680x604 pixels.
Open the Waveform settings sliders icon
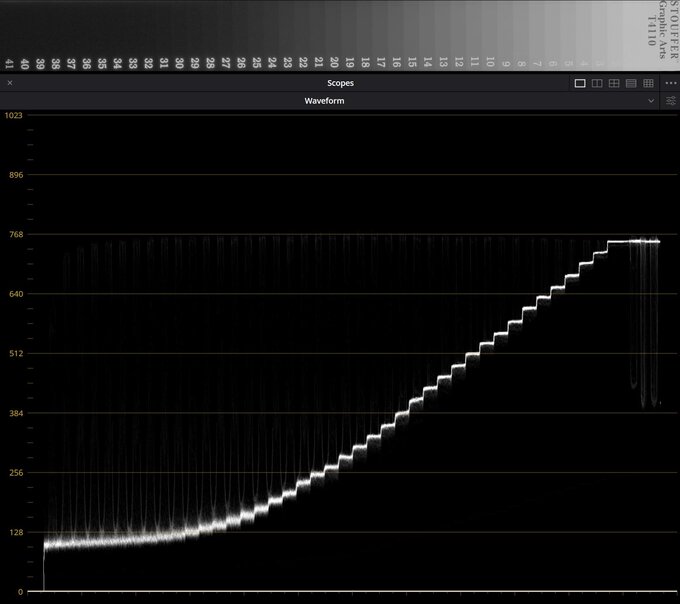(670, 101)
